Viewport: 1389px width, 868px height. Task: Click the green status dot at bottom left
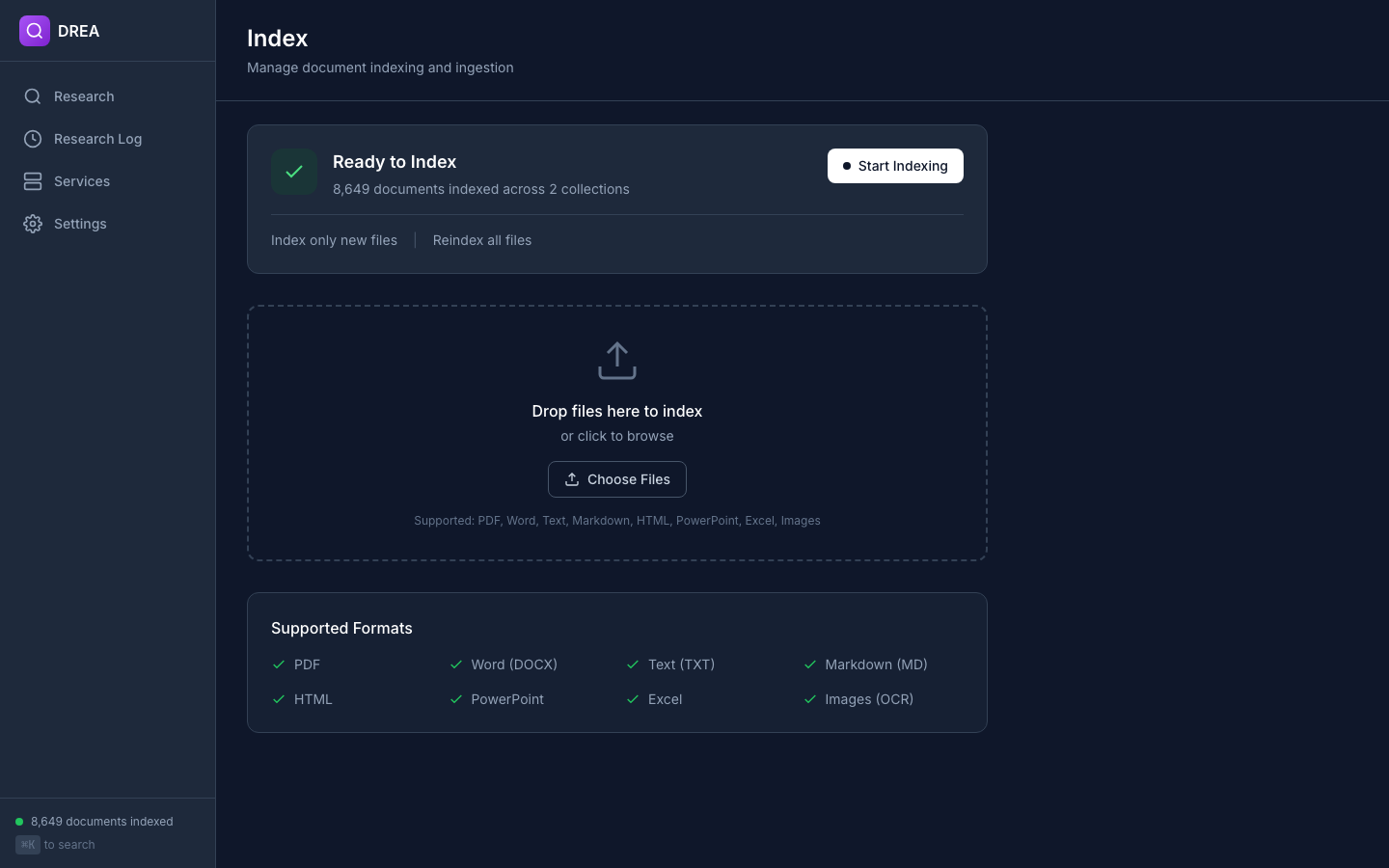click(x=18, y=821)
